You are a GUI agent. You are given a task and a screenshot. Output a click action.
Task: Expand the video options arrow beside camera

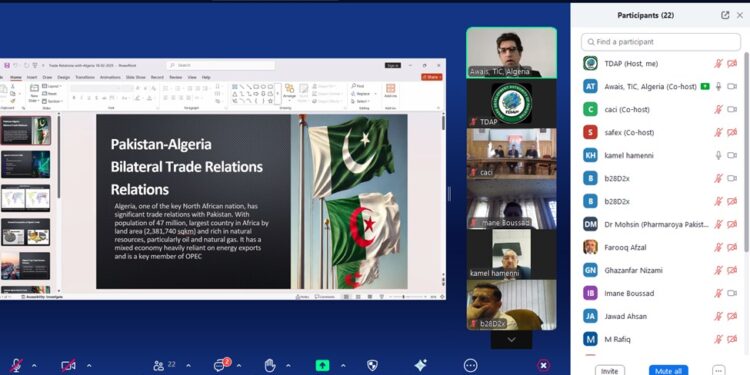89,366
